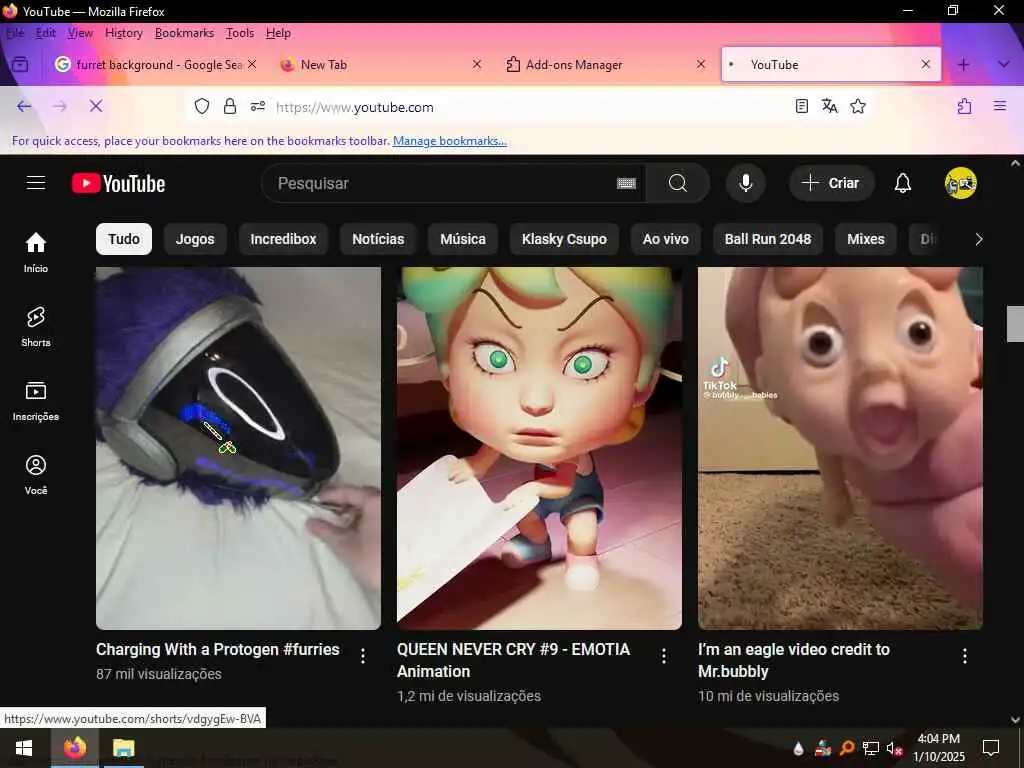Click the URL address bar
Image resolution: width=1024 pixels, height=768 pixels.
pyautogui.click(x=529, y=106)
